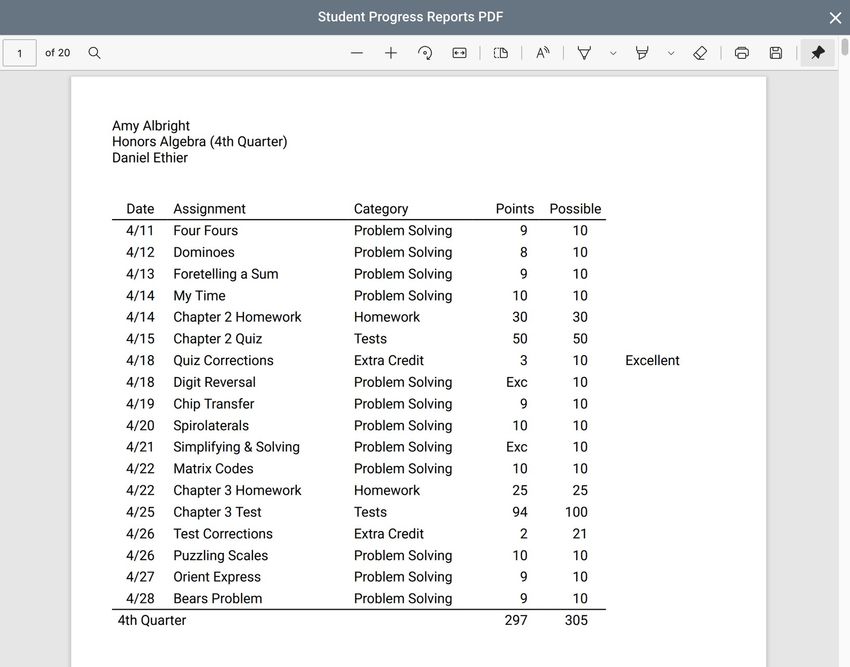
Task: Click the 'of 20' page count text
Action: pos(57,53)
